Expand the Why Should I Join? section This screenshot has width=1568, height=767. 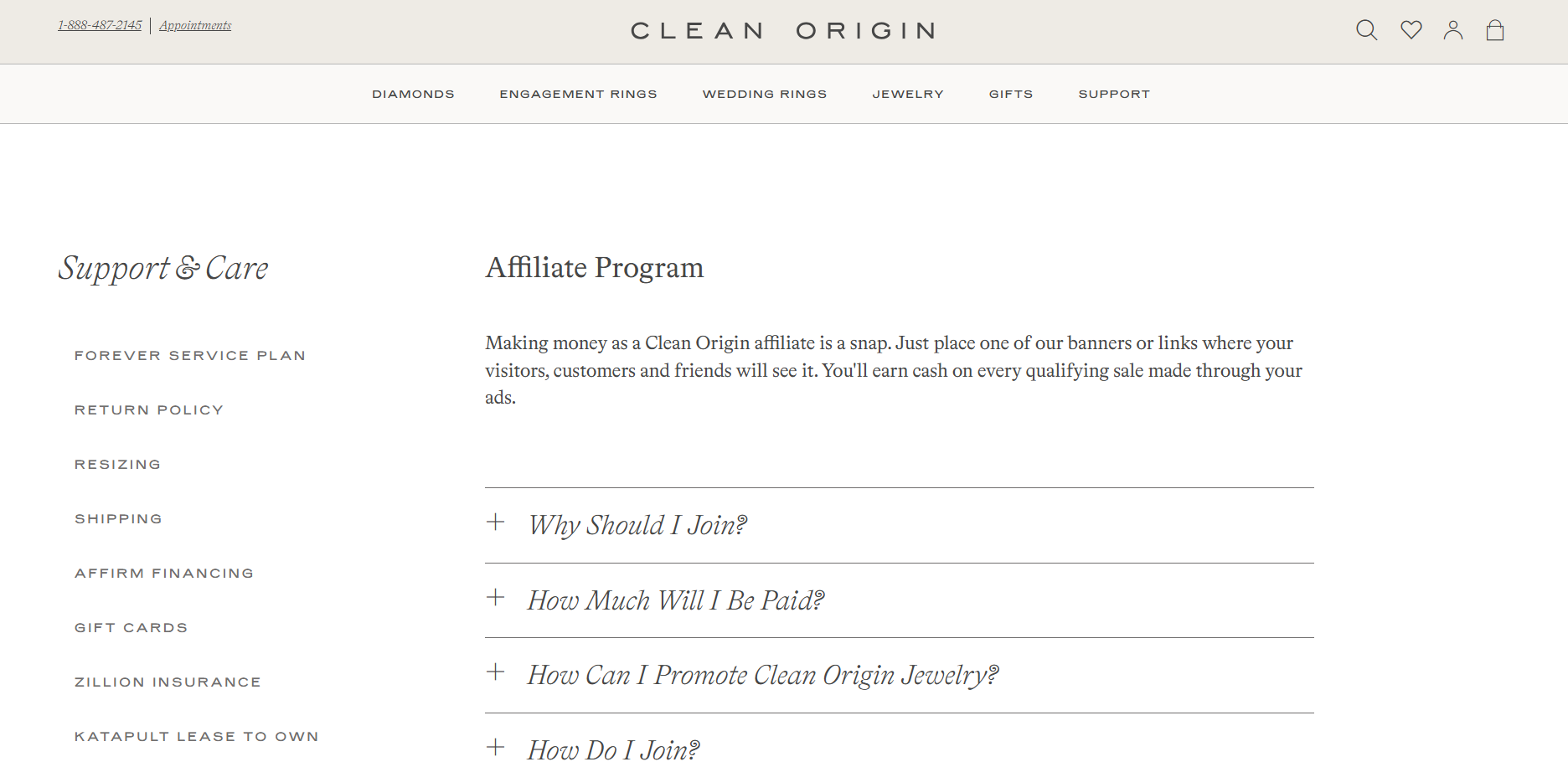637,526
